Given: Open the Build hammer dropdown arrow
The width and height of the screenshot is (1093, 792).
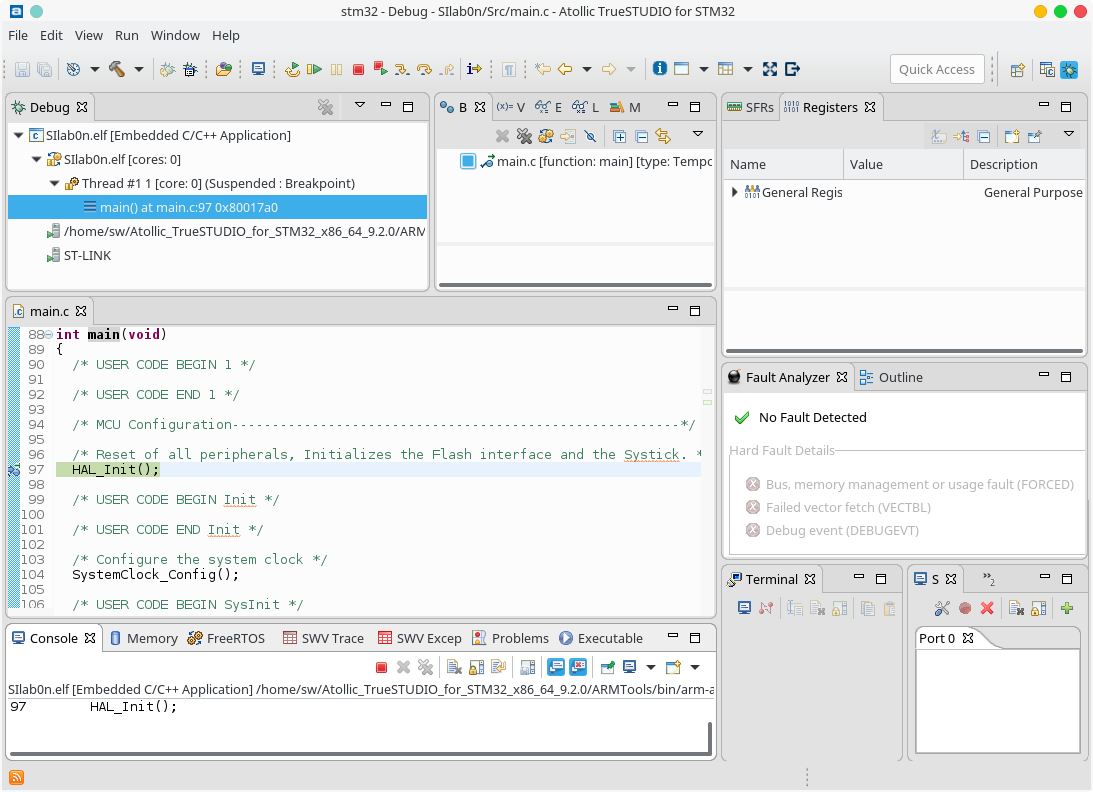Looking at the screenshot, I should (139, 69).
